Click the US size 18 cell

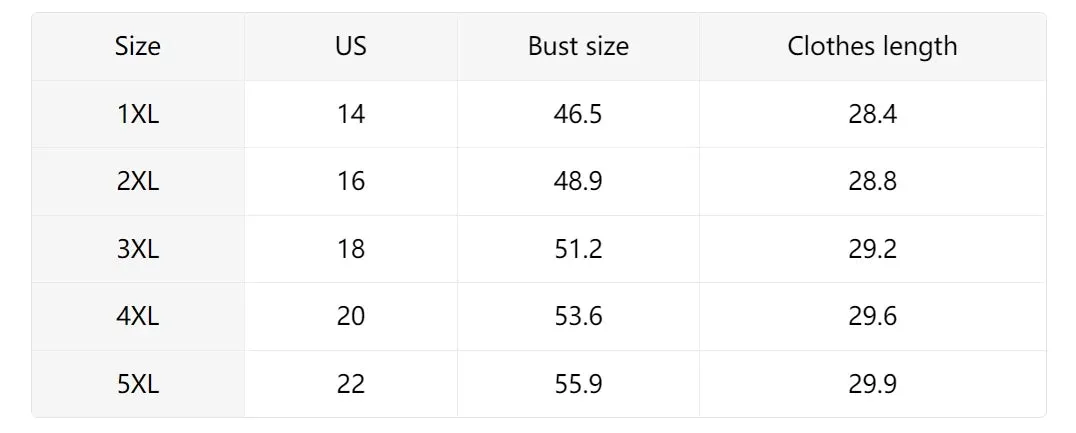(351, 249)
